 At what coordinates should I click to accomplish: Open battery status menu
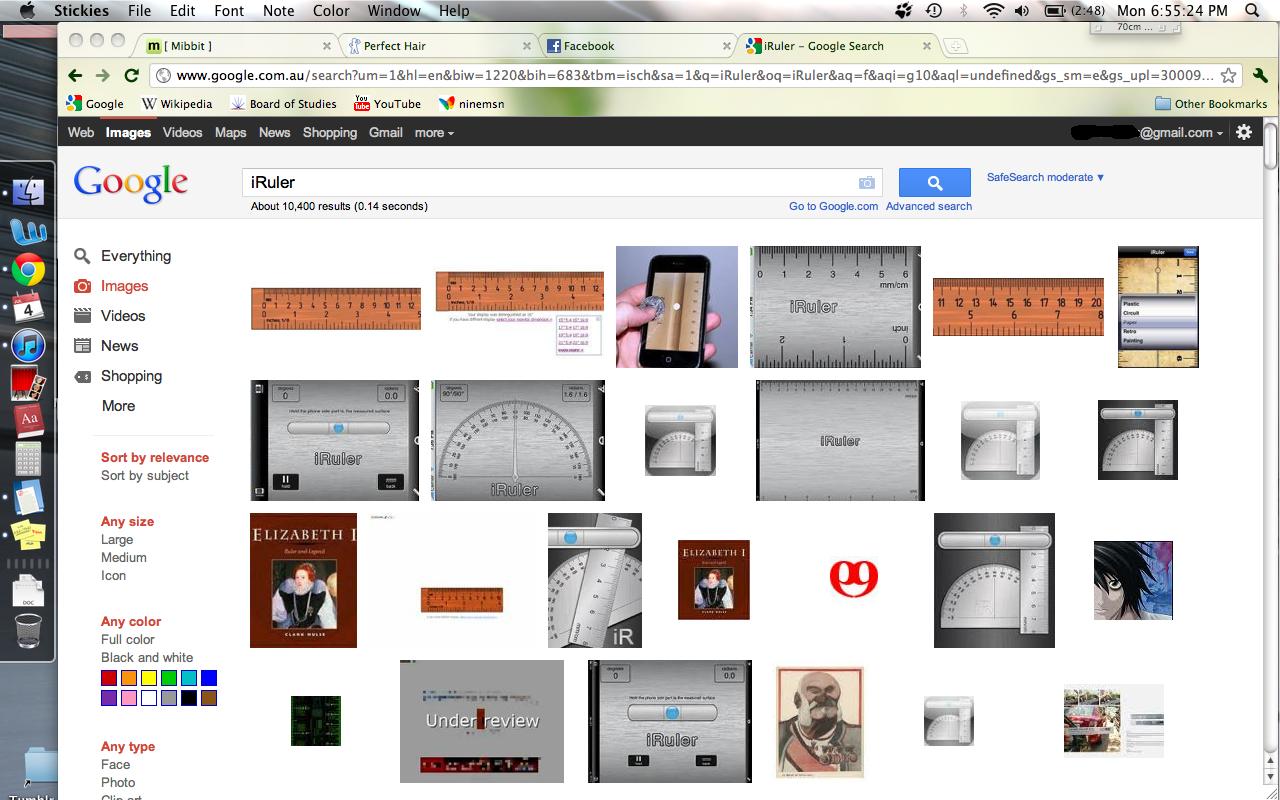click(1076, 11)
